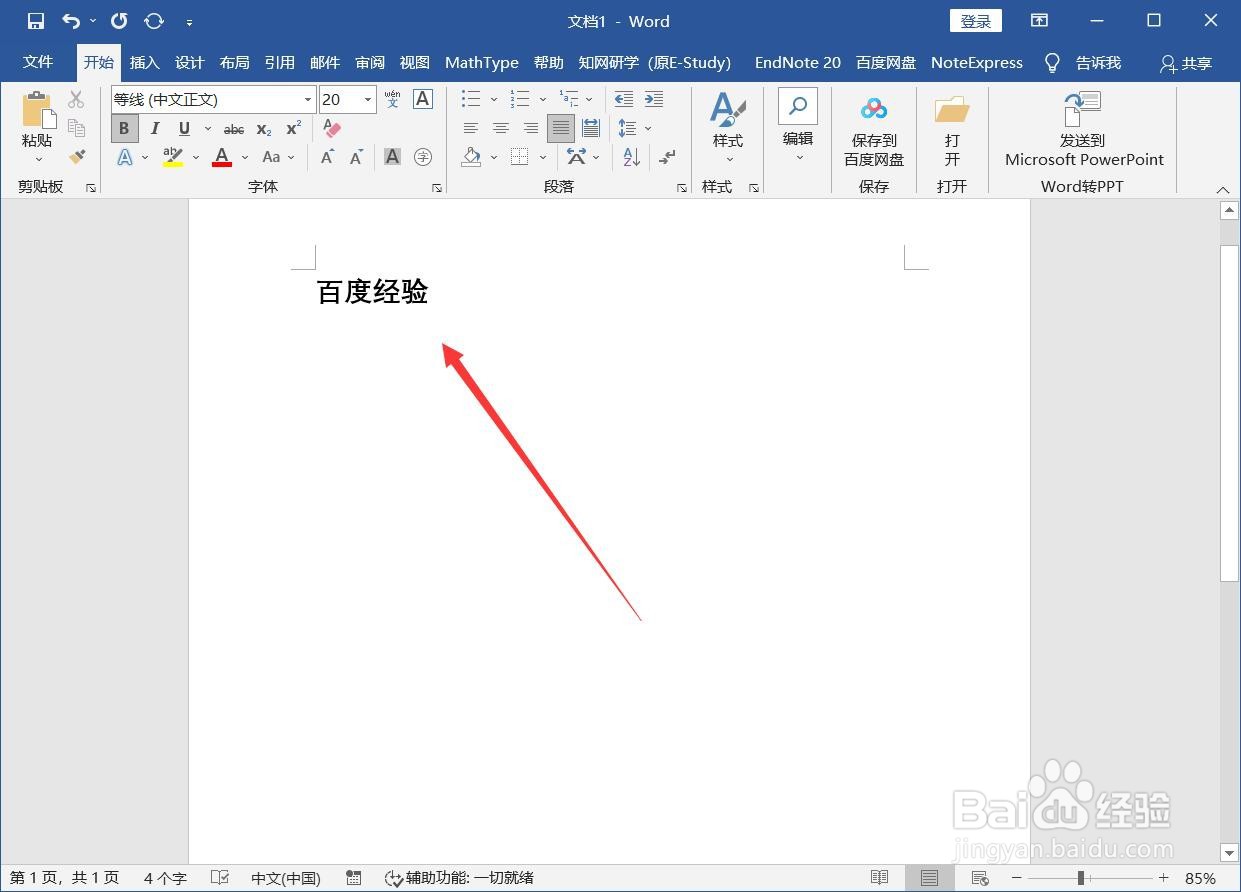Image resolution: width=1241 pixels, height=892 pixels.
Task: Click the Save floppy disk icon
Action: pyautogui.click(x=36, y=21)
